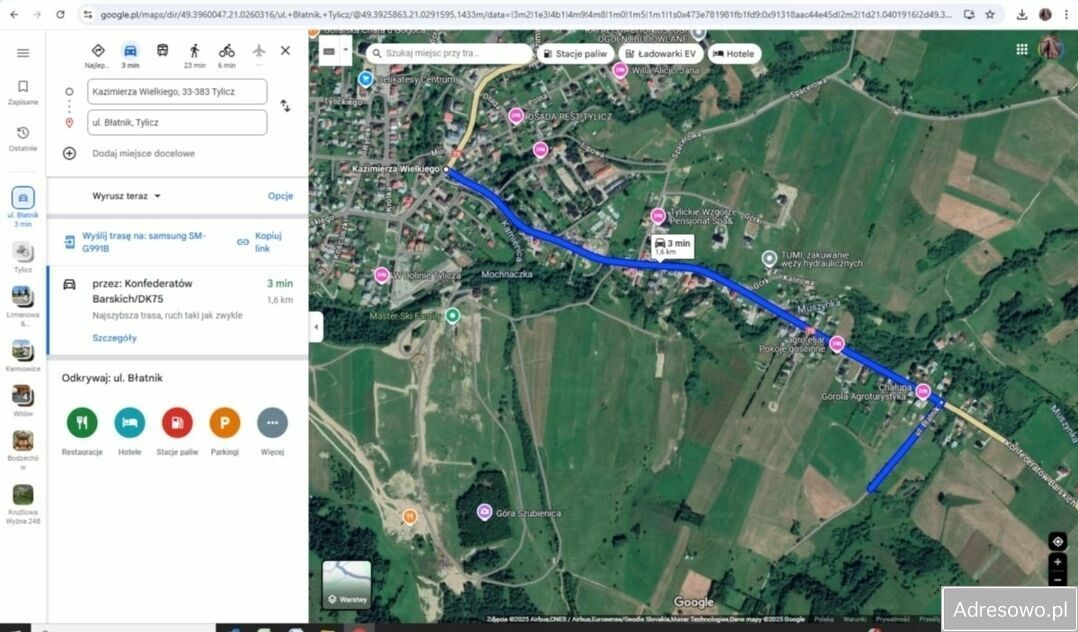Show Więcej more categories

coord(272,431)
